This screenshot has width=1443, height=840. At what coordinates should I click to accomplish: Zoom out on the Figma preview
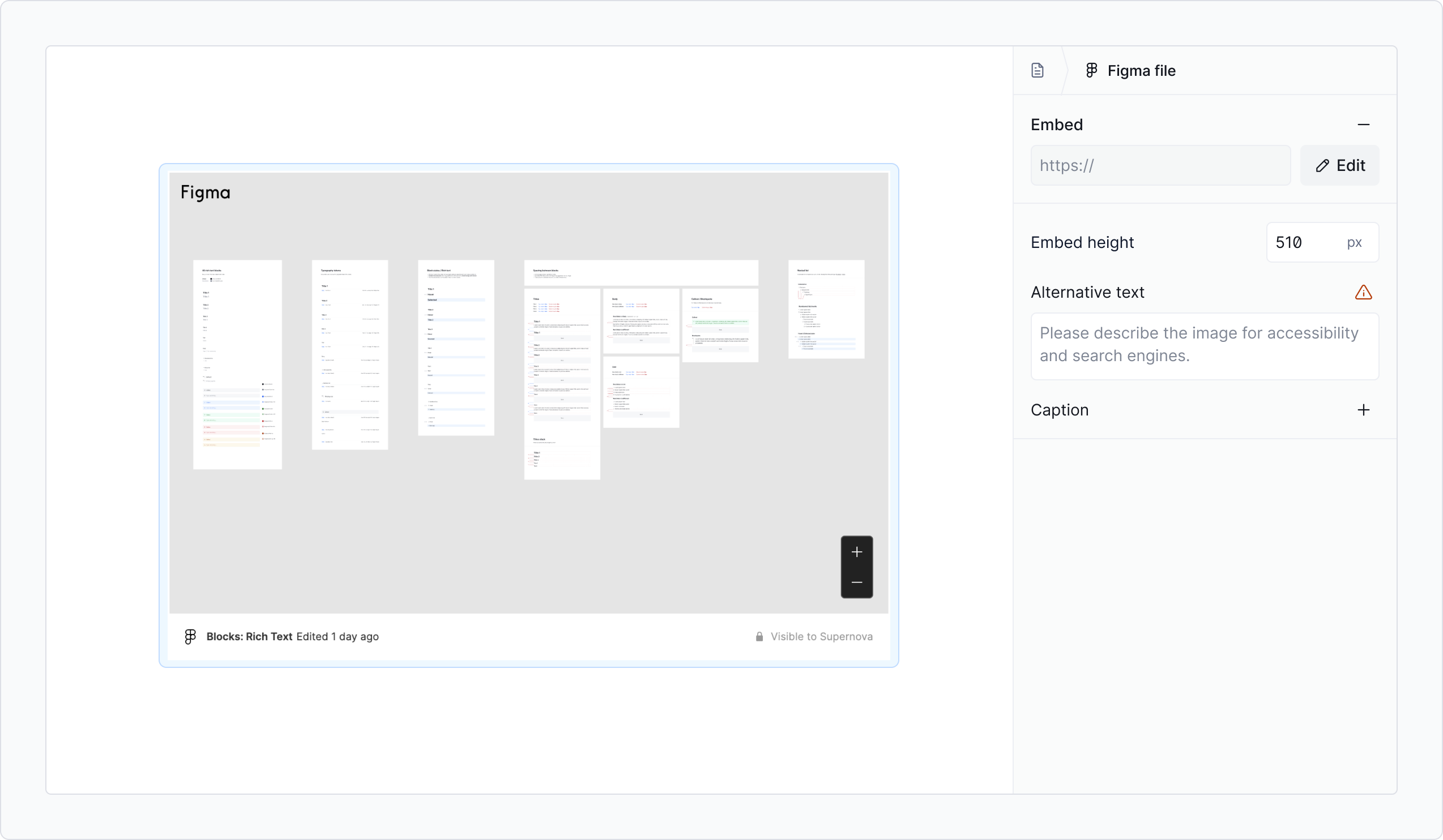[x=857, y=582]
